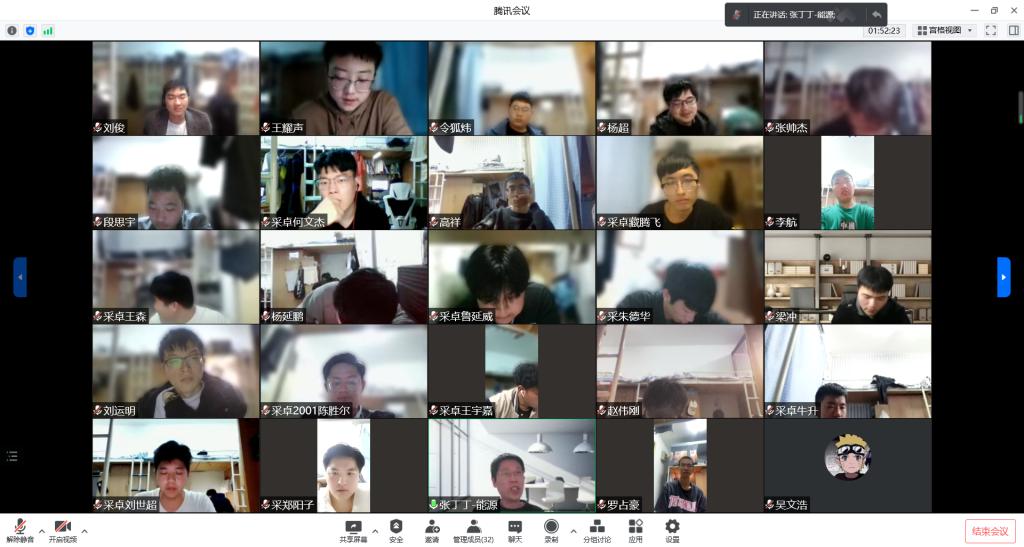Turn on the camera (开启视频)
Viewport: 1024px width, 547px height.
click(x=62, y=530)
